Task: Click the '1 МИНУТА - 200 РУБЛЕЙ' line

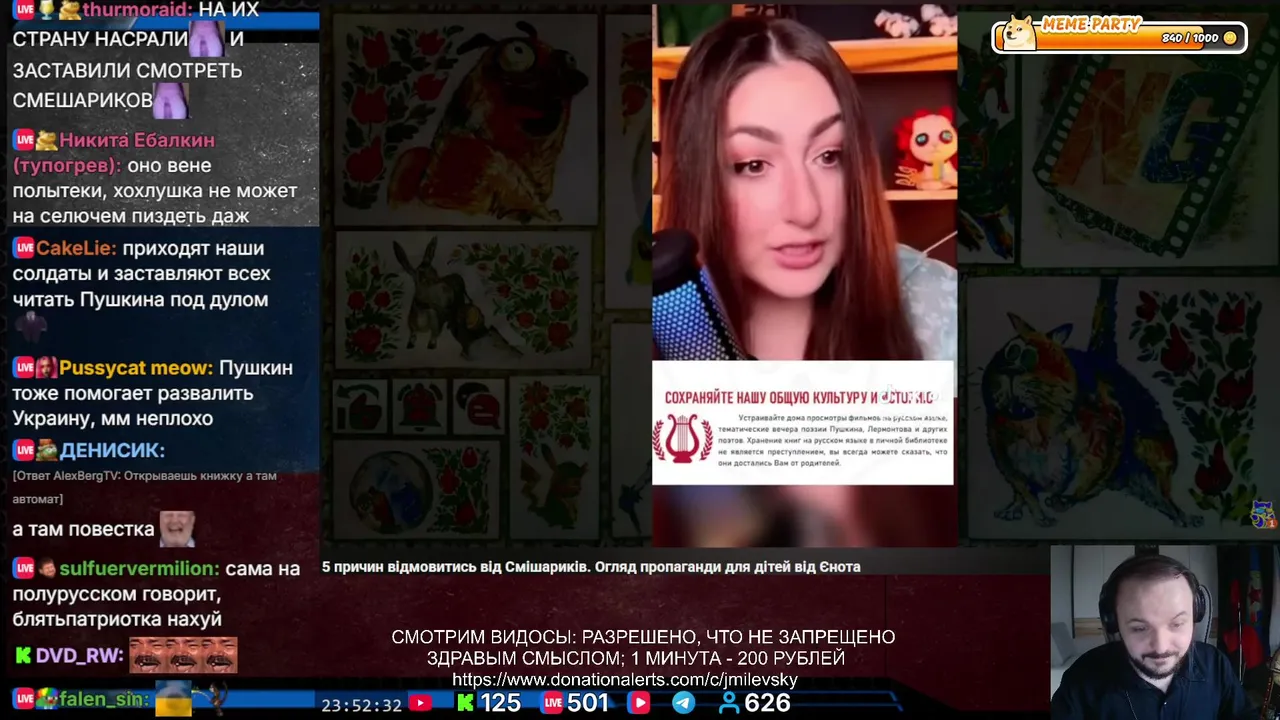Action: tap(739, 658)
